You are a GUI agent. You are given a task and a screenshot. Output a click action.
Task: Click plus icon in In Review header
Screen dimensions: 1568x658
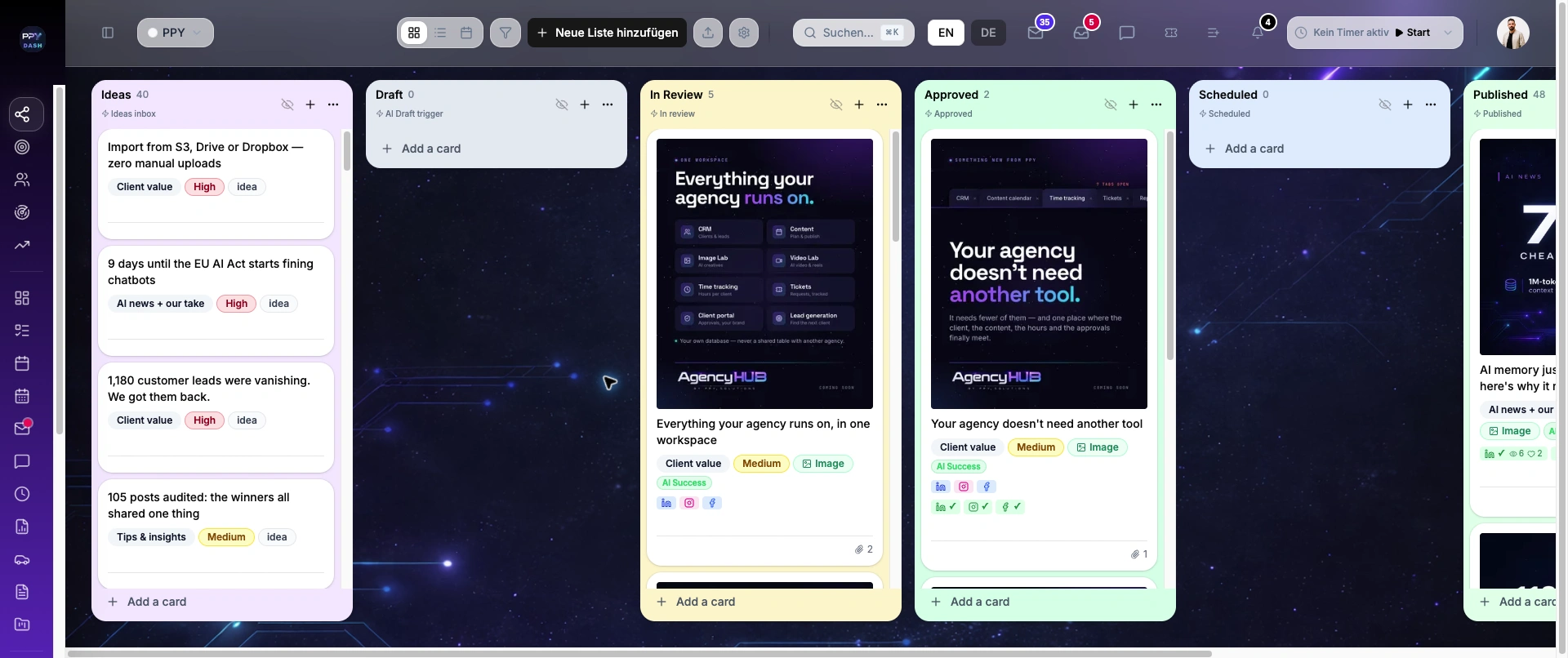coord(859,104)
